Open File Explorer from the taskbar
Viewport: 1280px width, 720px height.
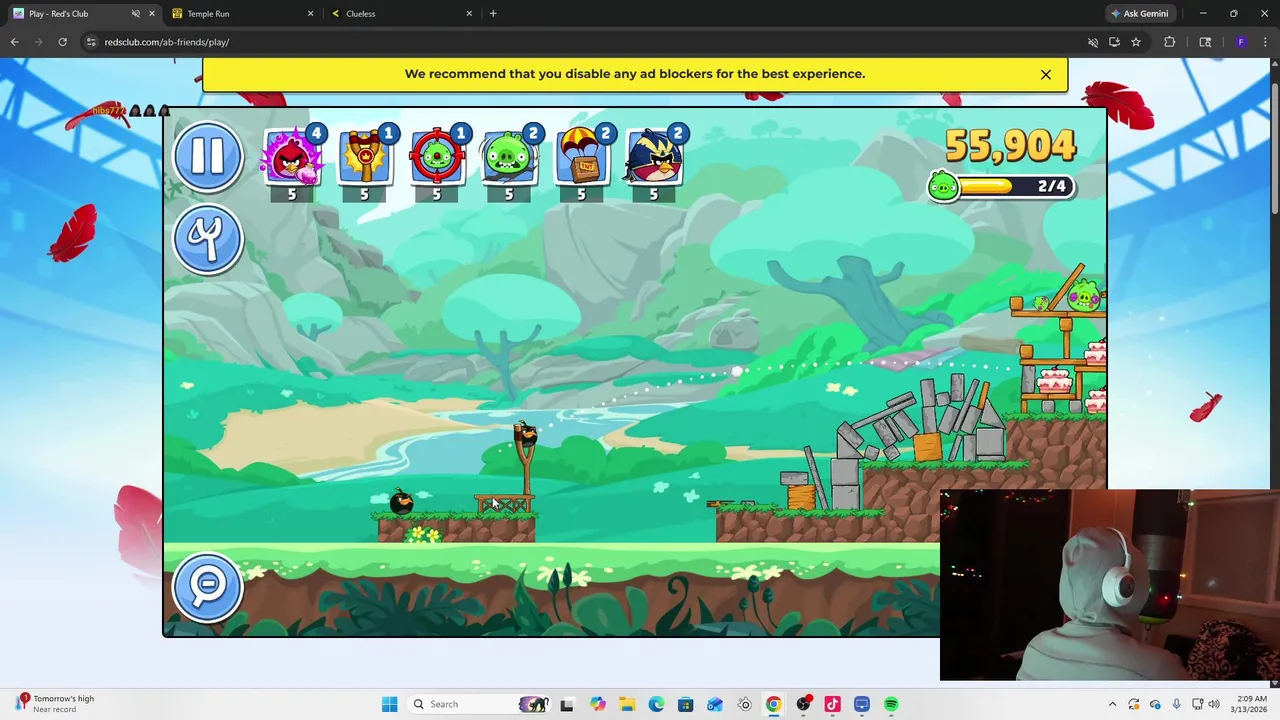point(626,704)
